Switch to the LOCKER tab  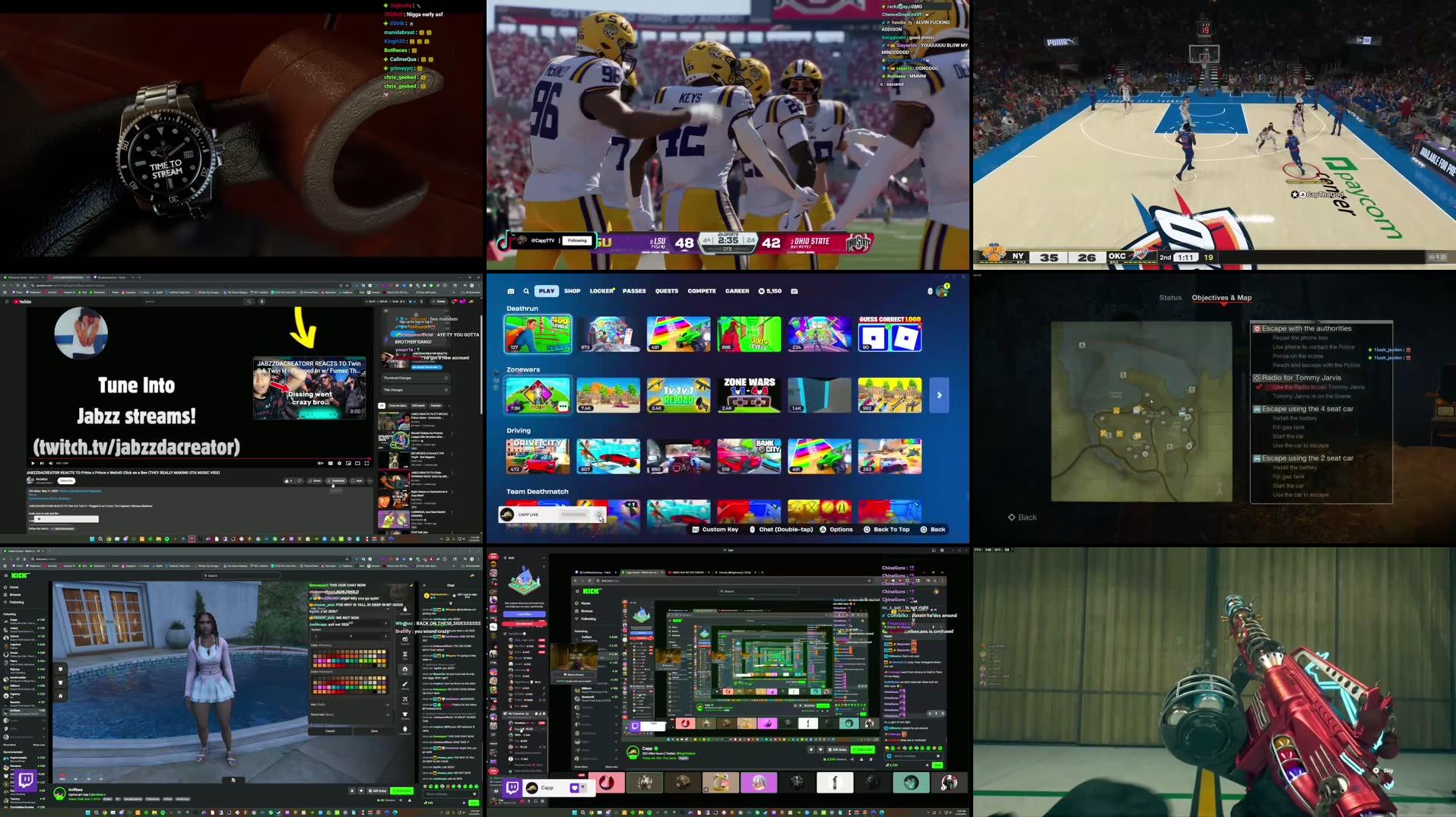pos(601,291)
